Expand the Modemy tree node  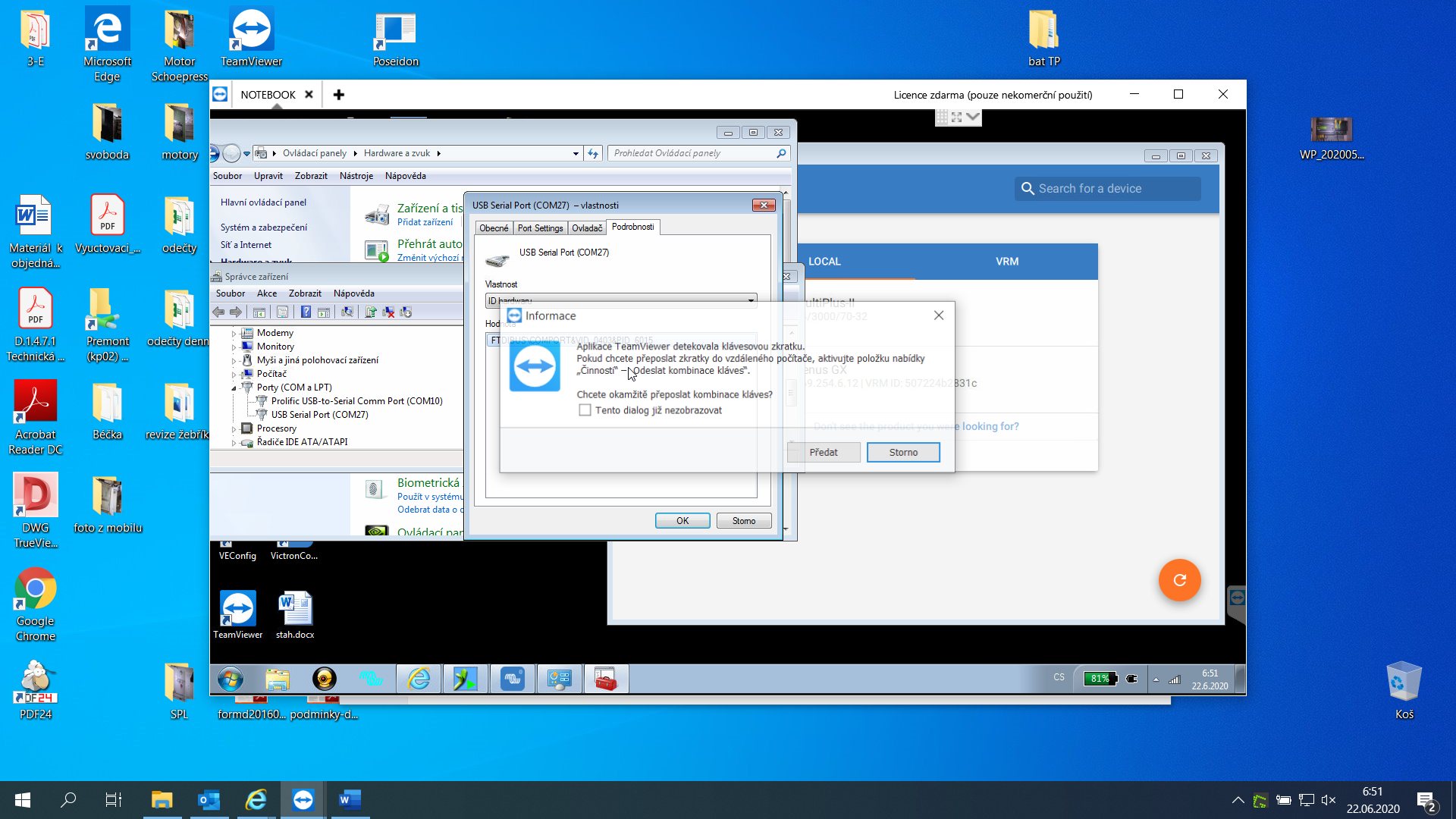coord(234,333)
